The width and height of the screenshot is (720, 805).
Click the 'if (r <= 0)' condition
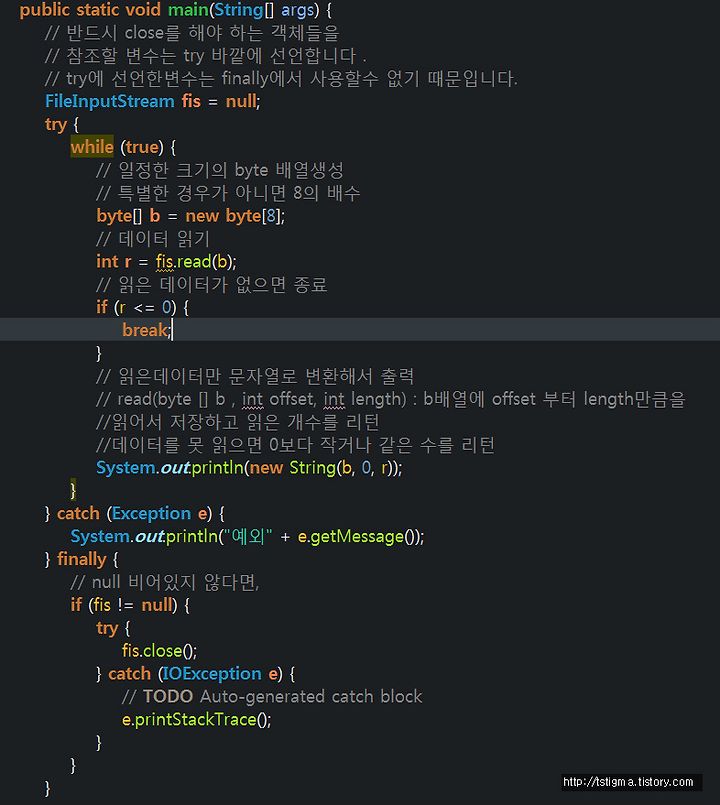(x=136, y=307)
